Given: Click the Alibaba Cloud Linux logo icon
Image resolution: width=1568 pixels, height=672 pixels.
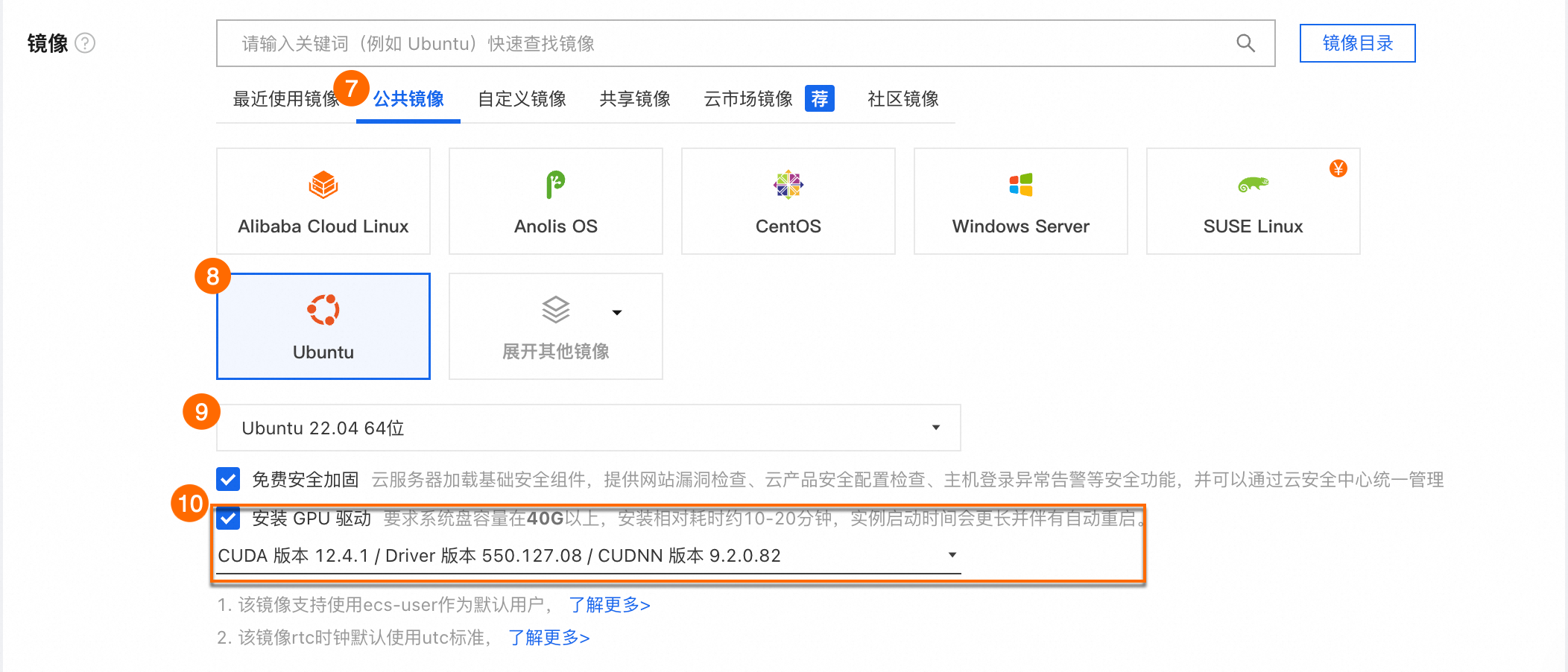Looking at the screenshot, I should click(x=323, y=185).
